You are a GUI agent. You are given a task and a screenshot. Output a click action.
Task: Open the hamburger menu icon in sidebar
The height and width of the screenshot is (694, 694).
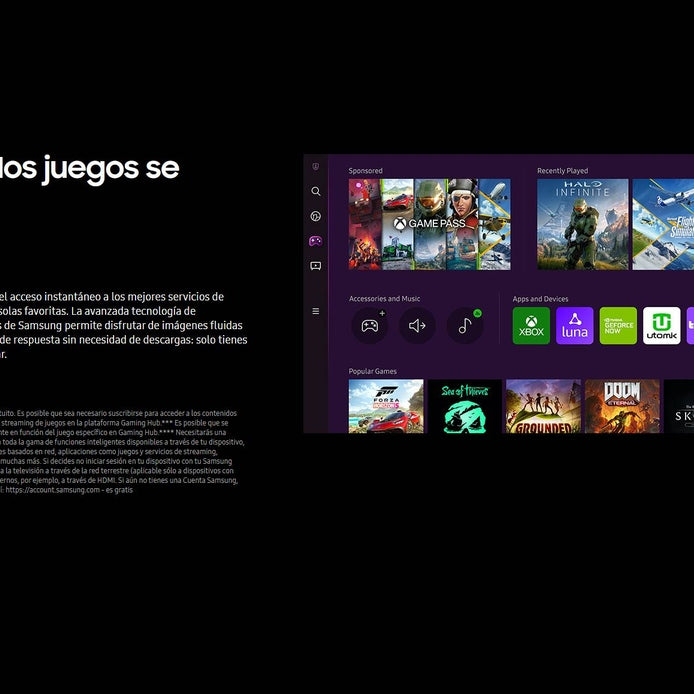click(316, 311)
